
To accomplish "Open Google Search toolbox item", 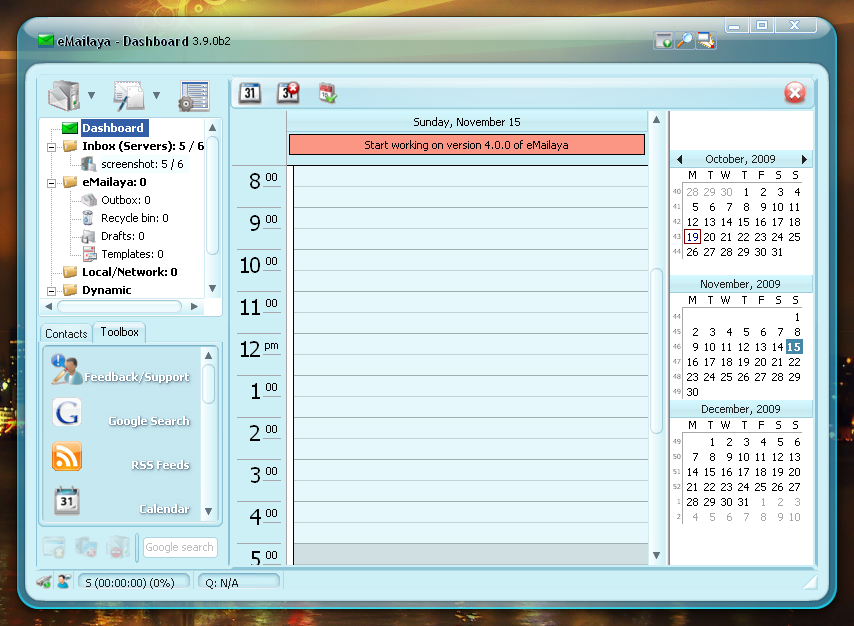I will click(x=120, y=414).
